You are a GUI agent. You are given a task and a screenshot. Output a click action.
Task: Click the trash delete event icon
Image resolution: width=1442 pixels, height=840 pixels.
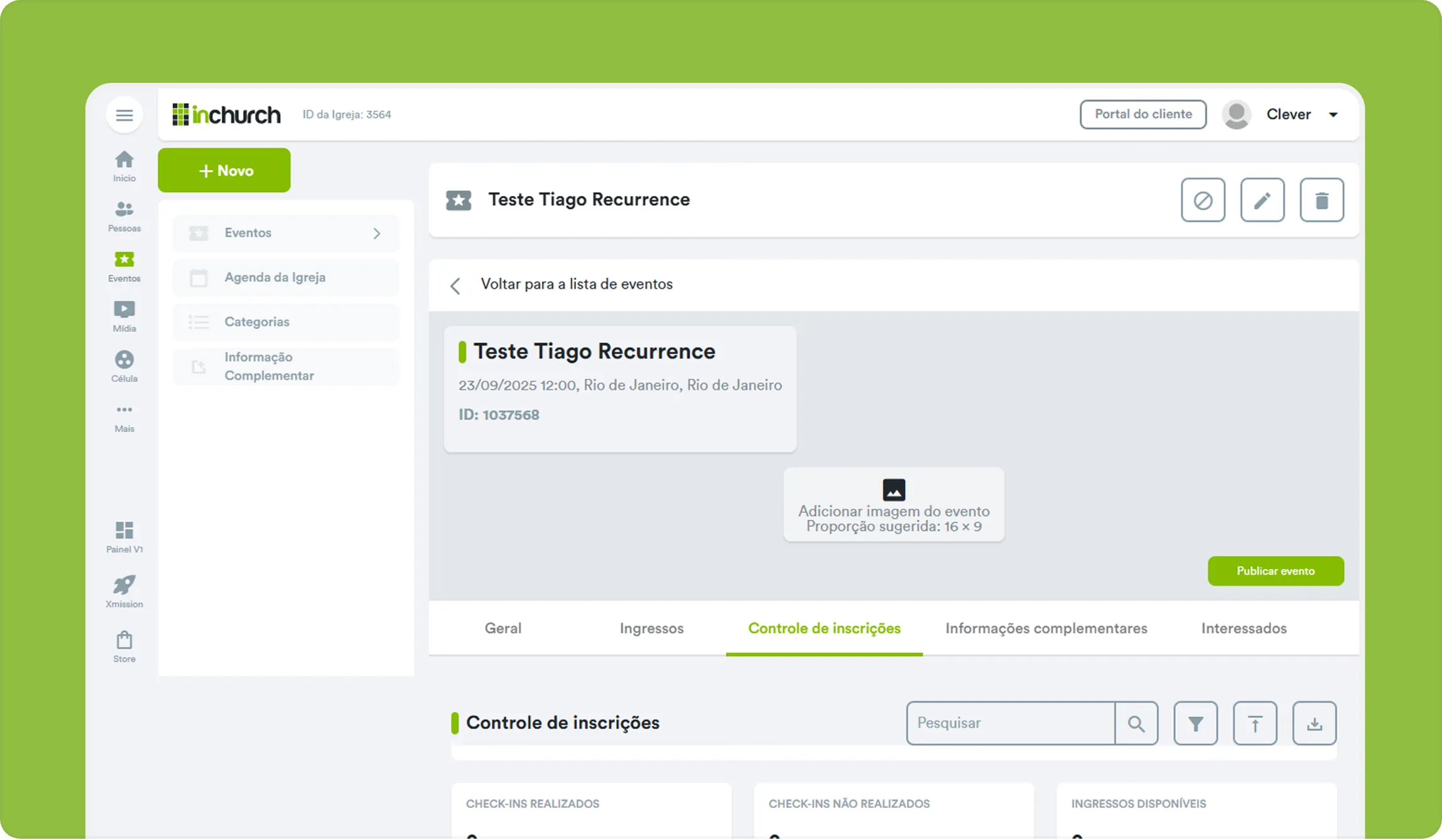click(1322, 200)
